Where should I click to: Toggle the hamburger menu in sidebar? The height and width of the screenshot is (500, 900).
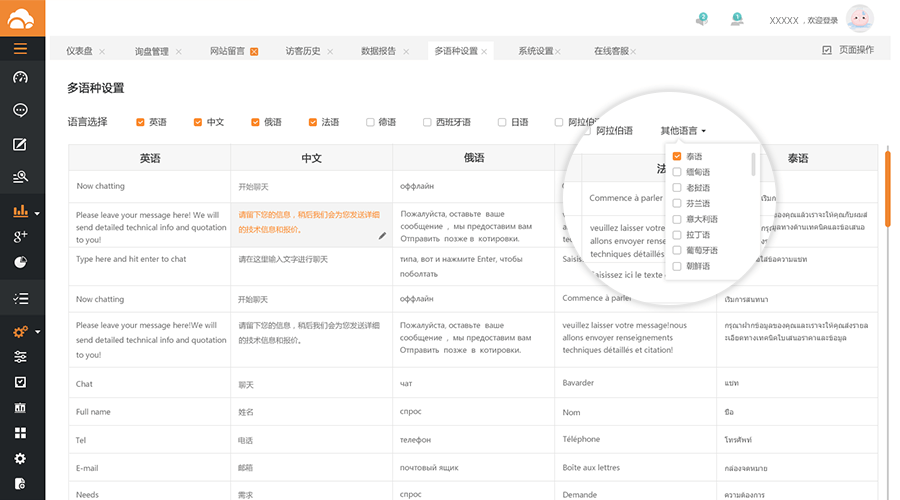(x=21, y=49)
